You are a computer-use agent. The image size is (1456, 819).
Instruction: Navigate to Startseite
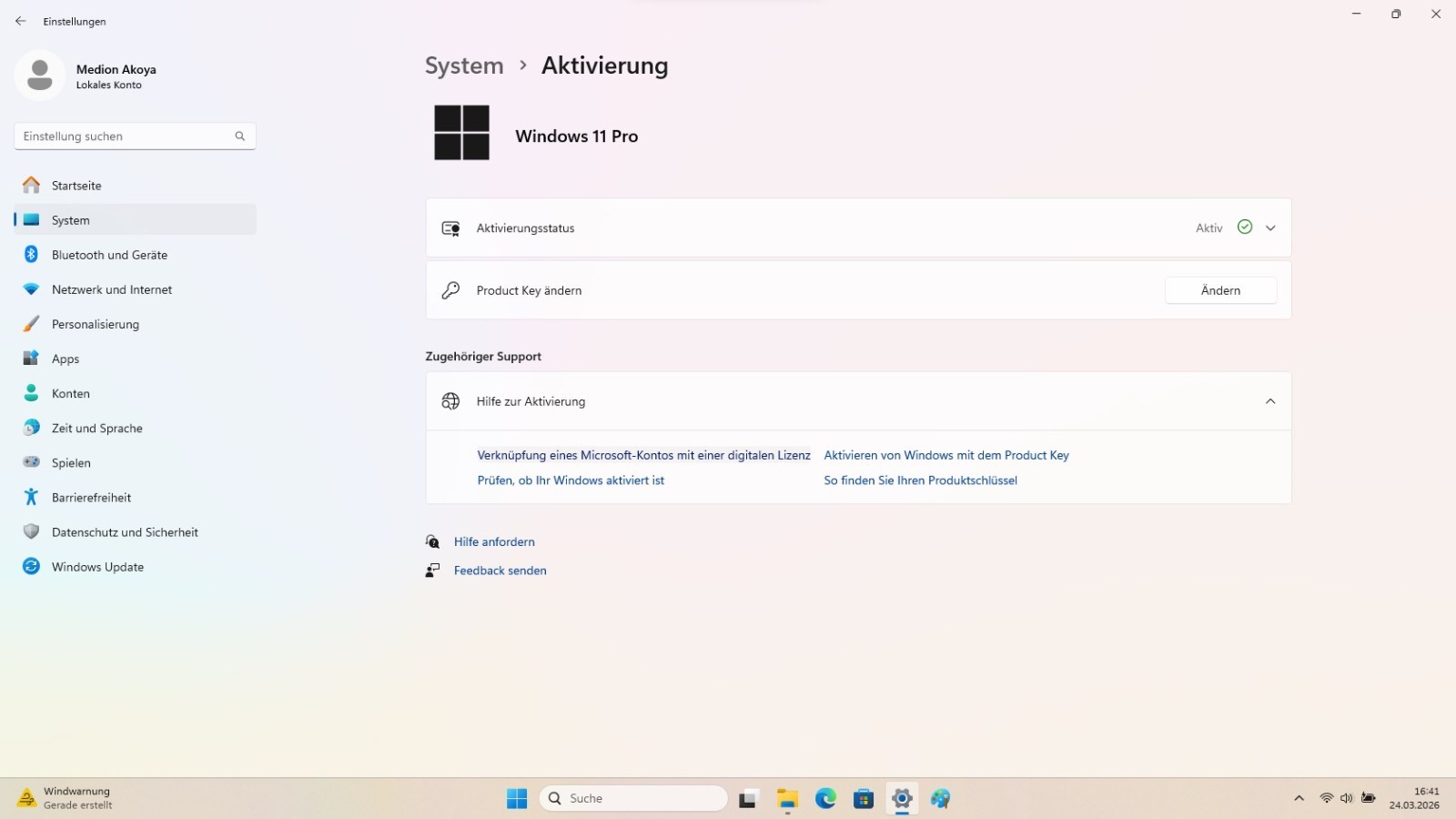[x=136, y=185]
